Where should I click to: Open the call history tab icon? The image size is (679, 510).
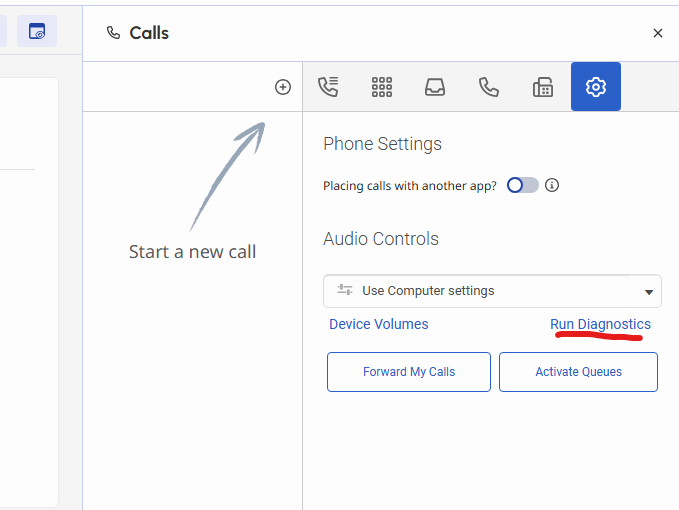coord(328,87)
